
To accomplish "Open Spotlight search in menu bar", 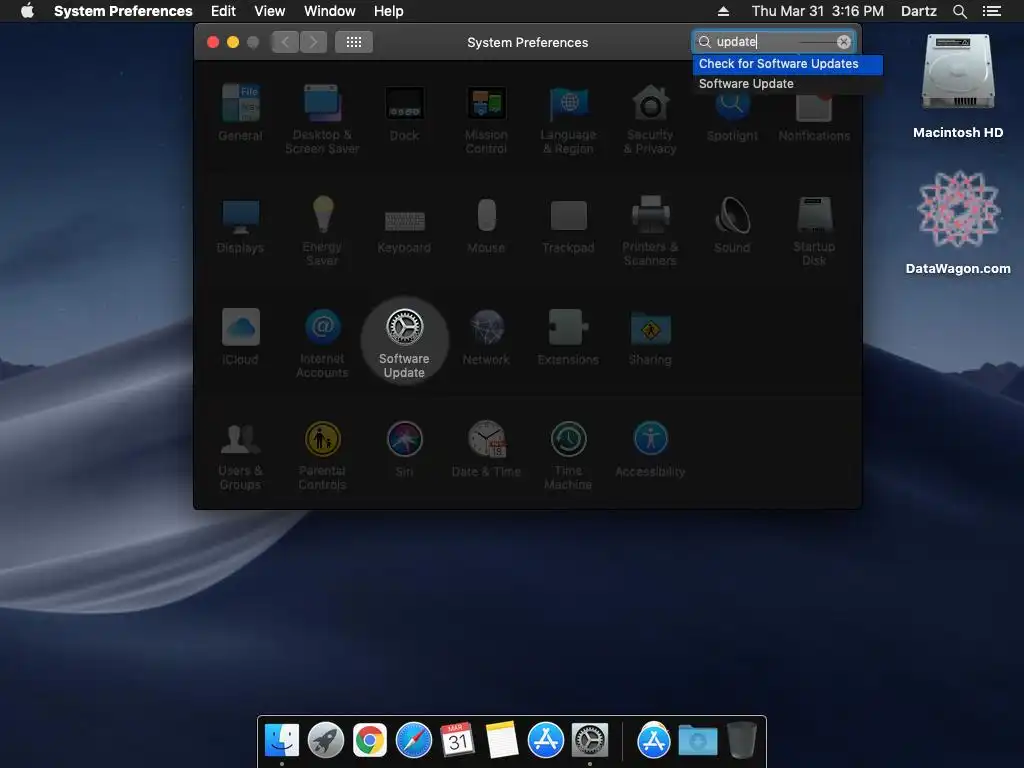I will pyautogui.click(x=959, y=11).
